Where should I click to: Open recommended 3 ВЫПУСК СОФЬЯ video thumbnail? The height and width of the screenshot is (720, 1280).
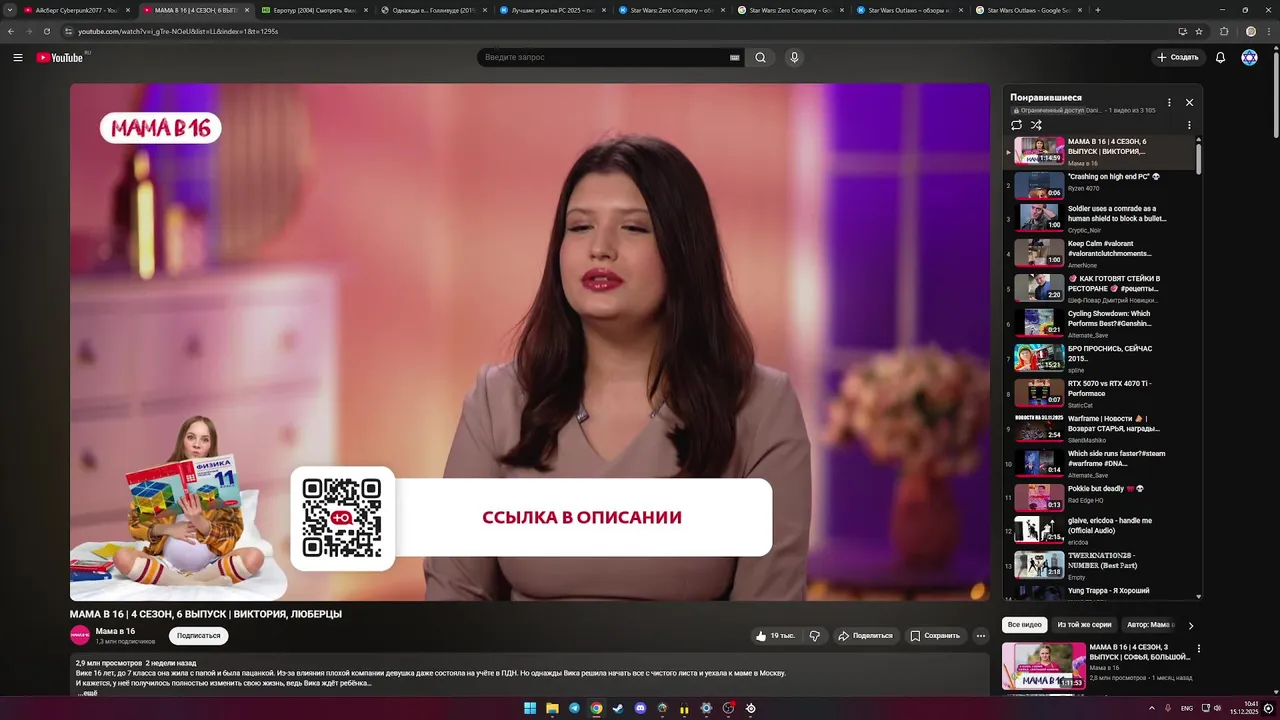[x=1044, y=666]
